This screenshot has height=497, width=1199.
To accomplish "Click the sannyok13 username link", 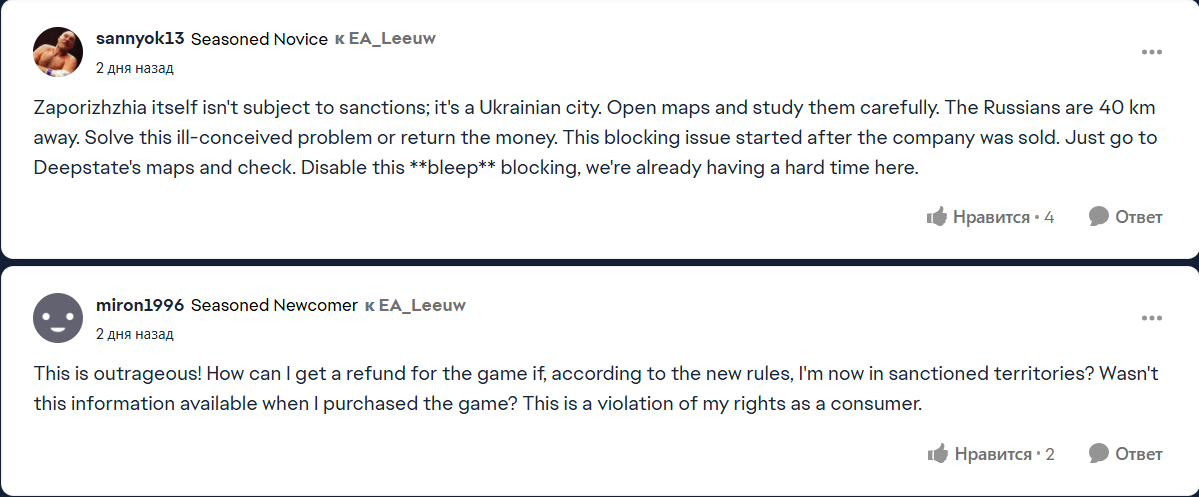I will pyautogui.click(x=140, y=39).
